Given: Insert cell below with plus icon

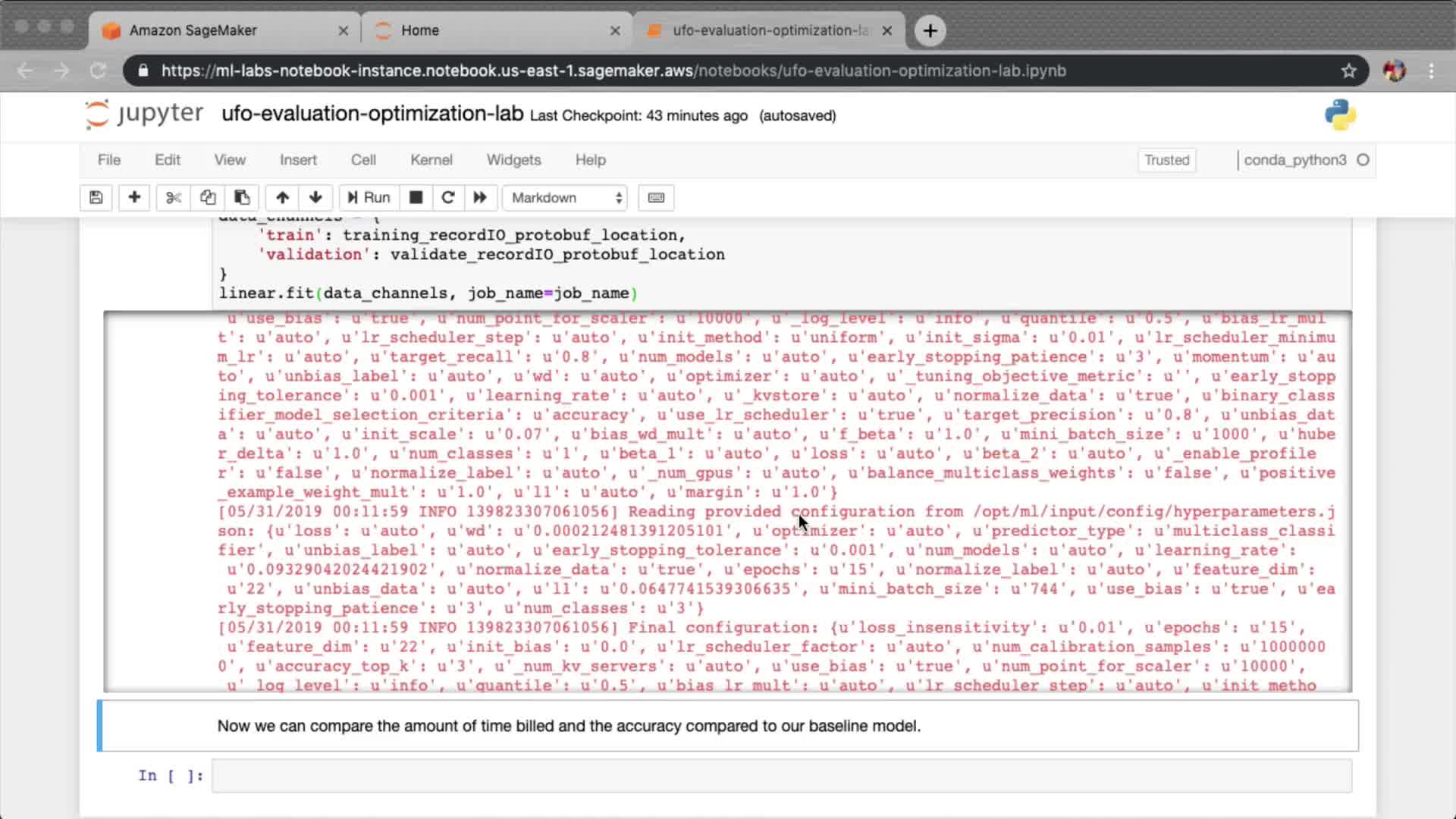Looking at the screenshot, I should 134,197.
